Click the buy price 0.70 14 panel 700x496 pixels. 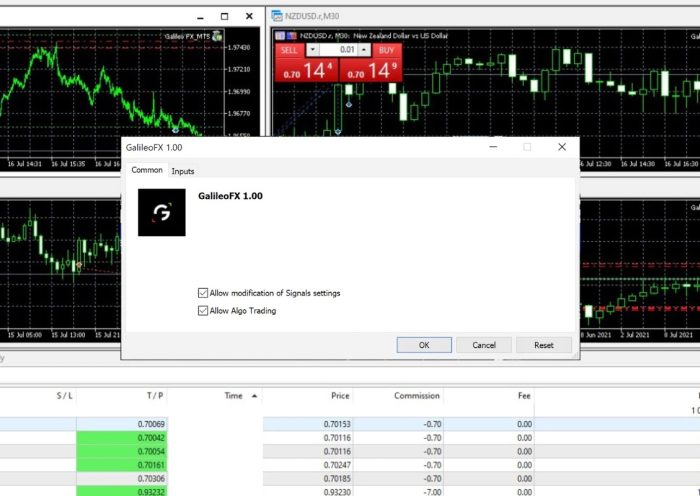pos(371,71)
